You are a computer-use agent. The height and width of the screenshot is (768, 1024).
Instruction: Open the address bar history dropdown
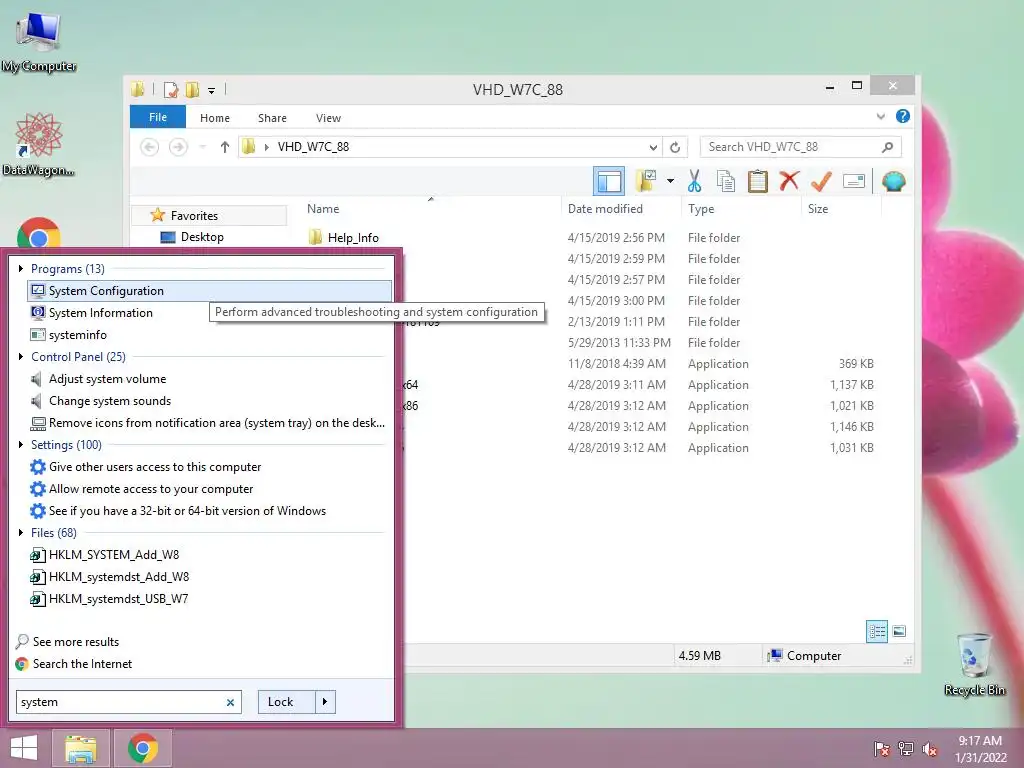(x=653, y=147)
